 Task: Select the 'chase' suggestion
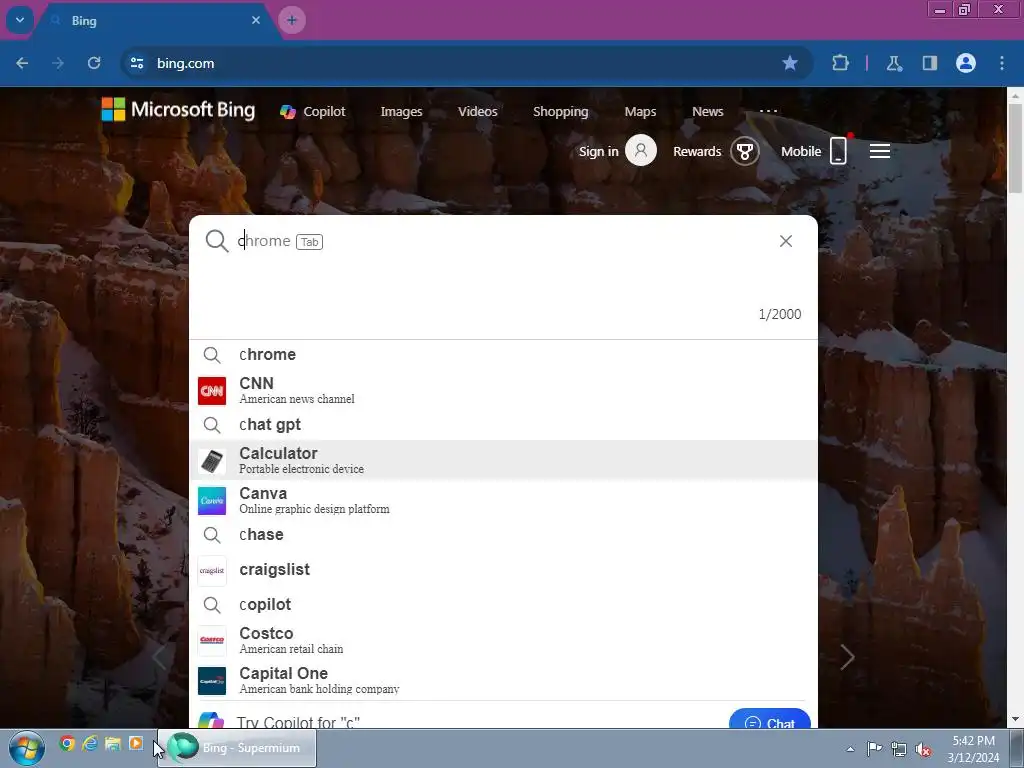point(504,535)
